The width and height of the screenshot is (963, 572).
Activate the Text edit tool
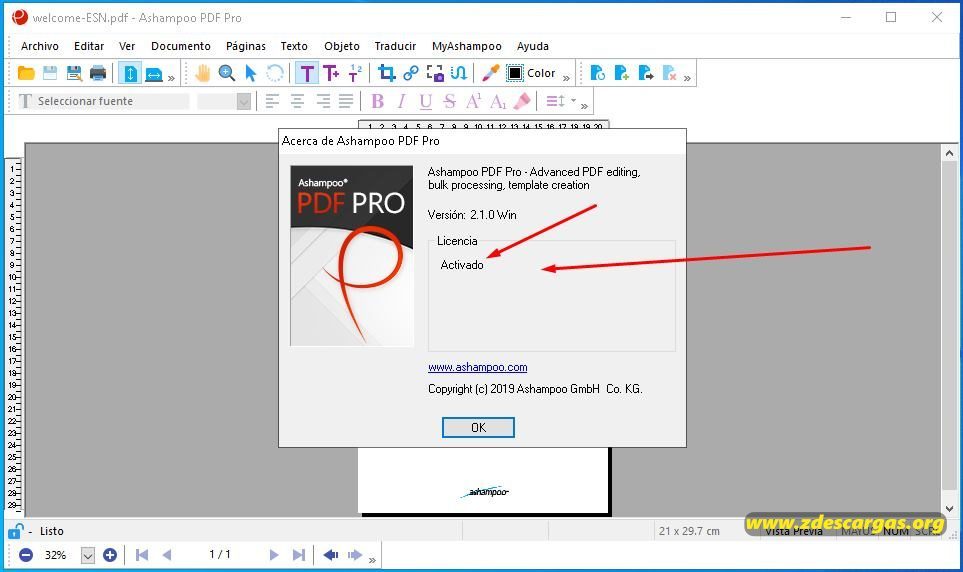(306, 74)
